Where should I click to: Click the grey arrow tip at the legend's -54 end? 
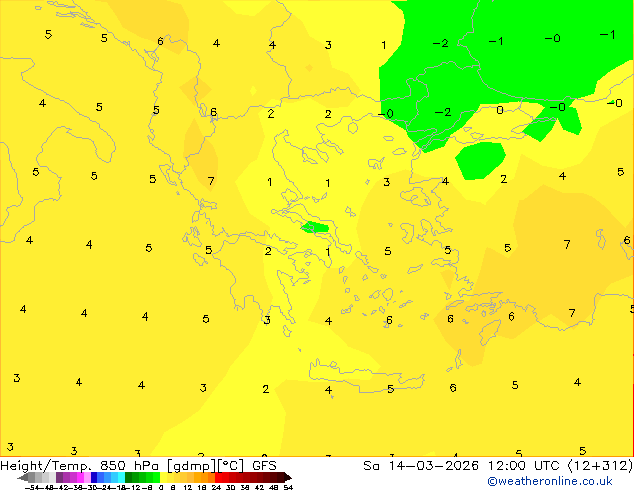coord(23,477)
